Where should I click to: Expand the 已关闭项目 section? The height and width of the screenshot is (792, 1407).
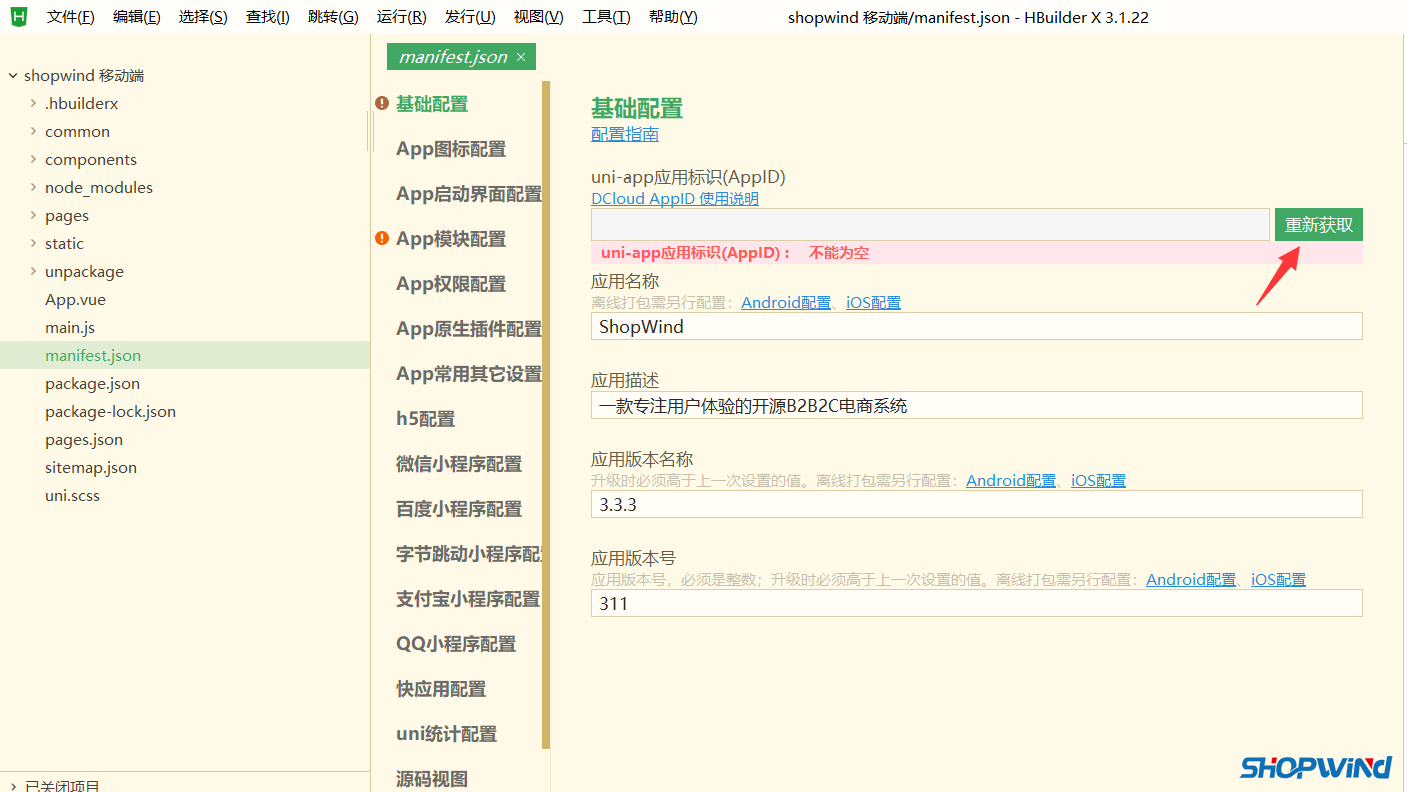point(12,786)
